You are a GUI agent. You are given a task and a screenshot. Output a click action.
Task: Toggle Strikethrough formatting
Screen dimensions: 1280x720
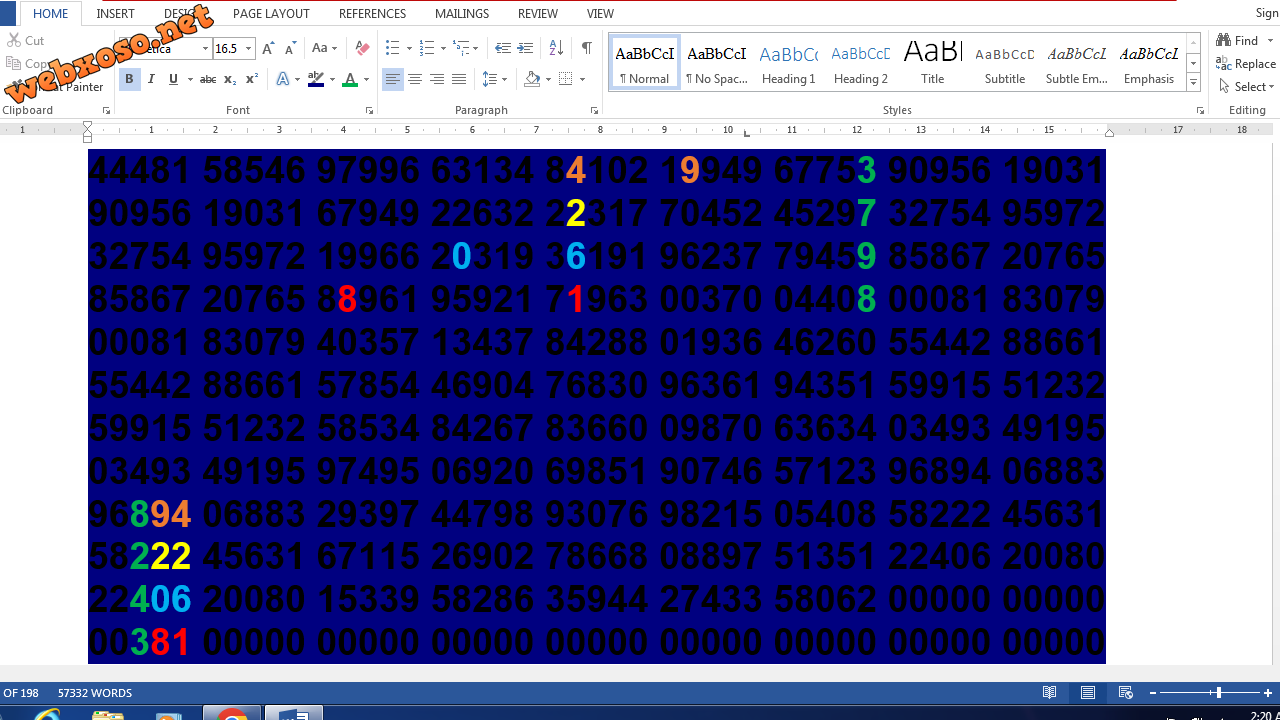[208, 79]
